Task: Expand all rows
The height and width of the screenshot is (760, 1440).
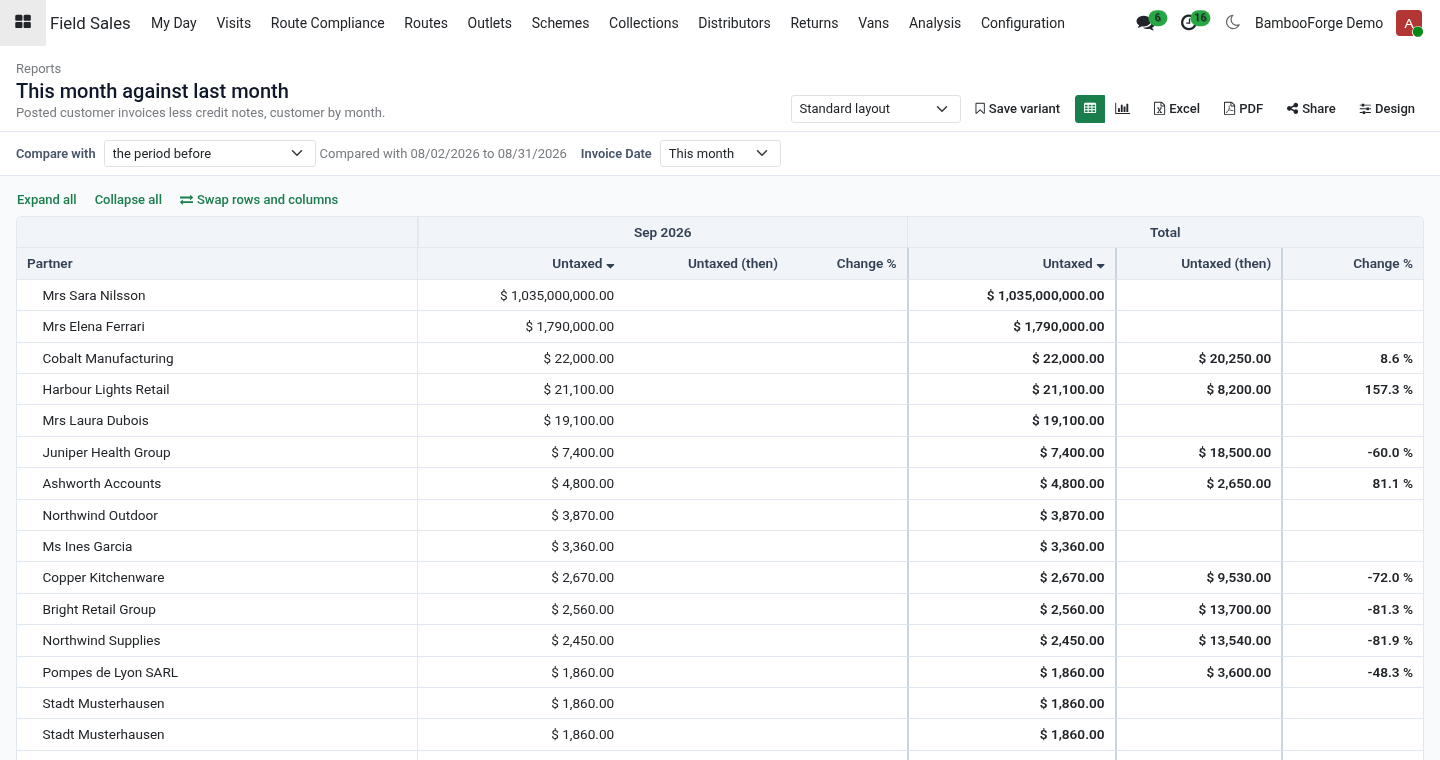Action: coord(47,200)
